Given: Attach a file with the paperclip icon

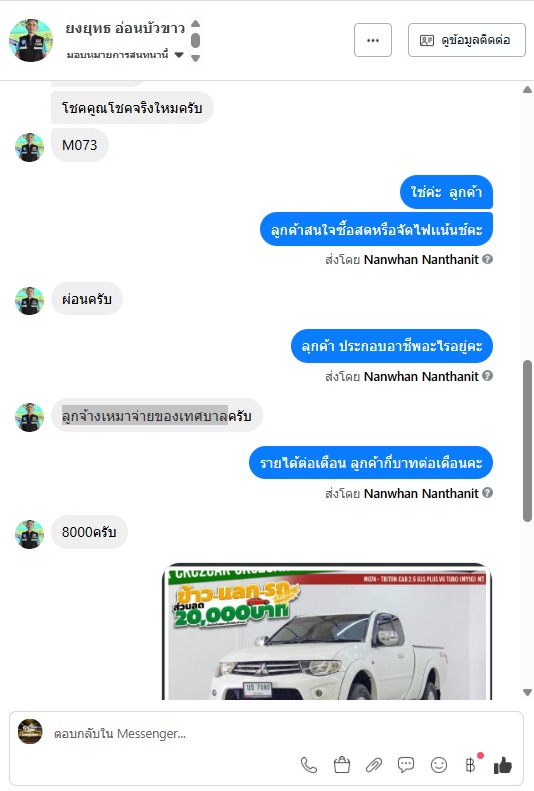Looking at the screenshot, I should pos(374,765).
